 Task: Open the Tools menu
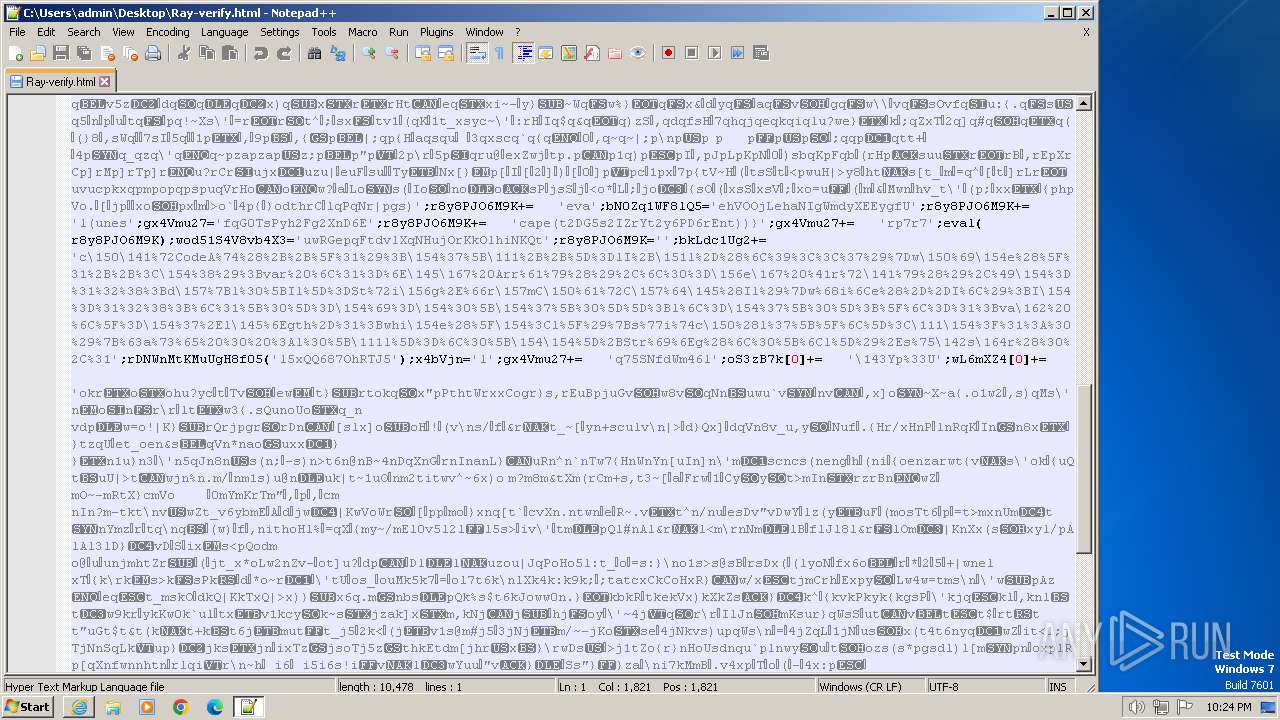(x=324, y=32)
